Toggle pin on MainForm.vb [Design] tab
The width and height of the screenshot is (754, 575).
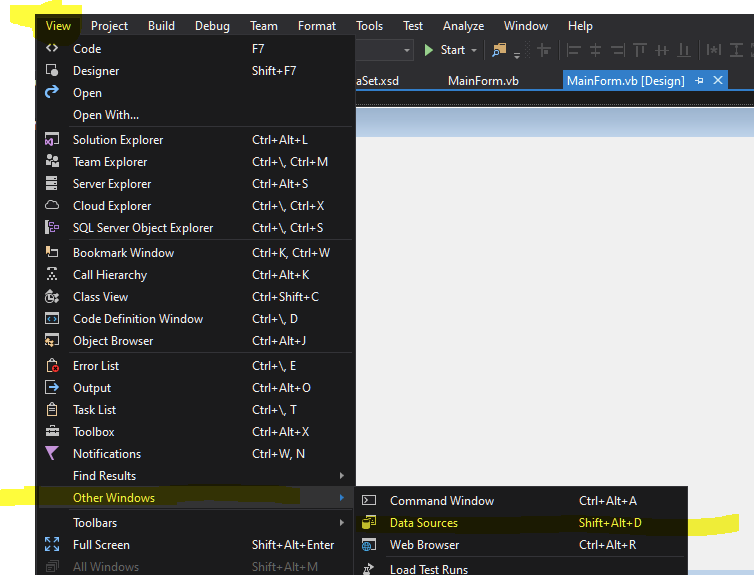point(699,81)
